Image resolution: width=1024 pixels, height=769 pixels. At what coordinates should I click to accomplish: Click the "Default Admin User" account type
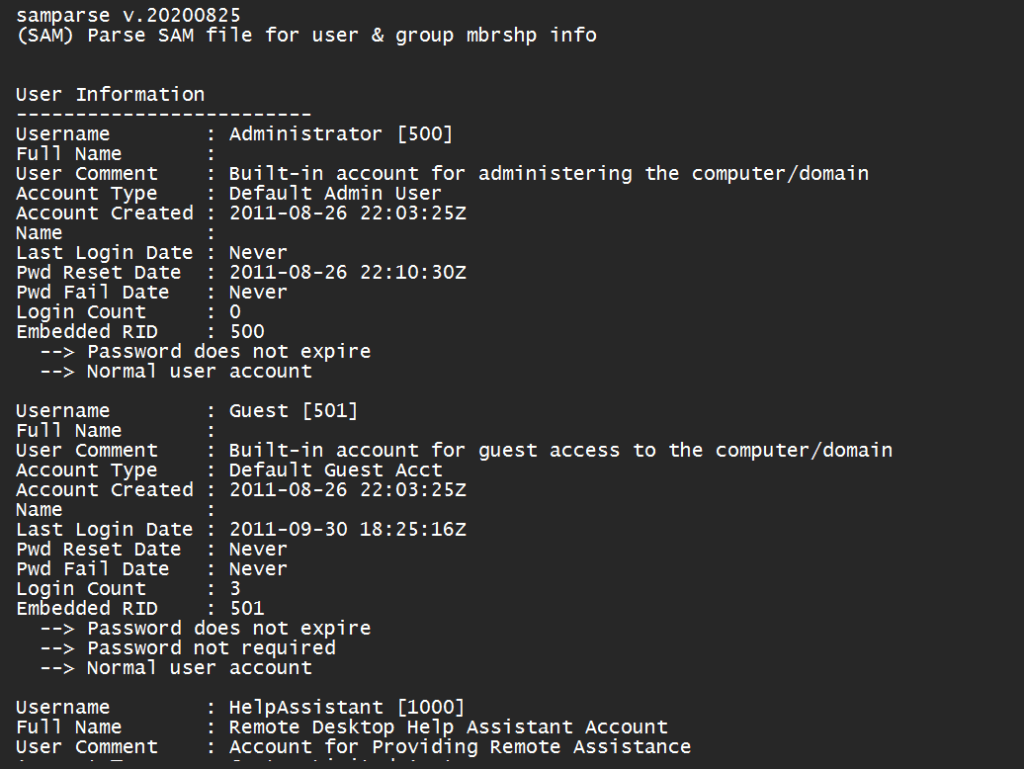335,193
